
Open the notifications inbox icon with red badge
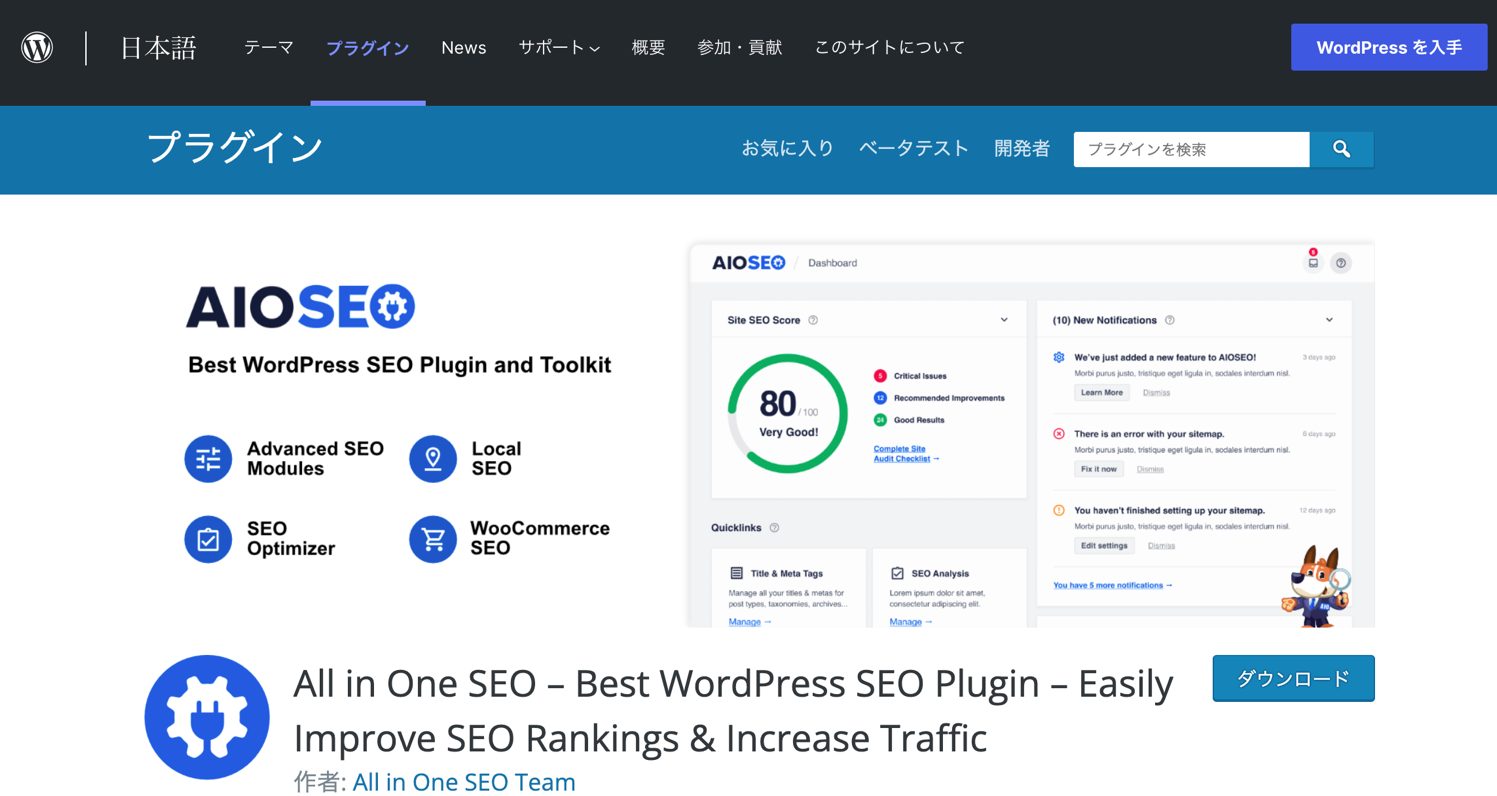tap(1313, 261)
